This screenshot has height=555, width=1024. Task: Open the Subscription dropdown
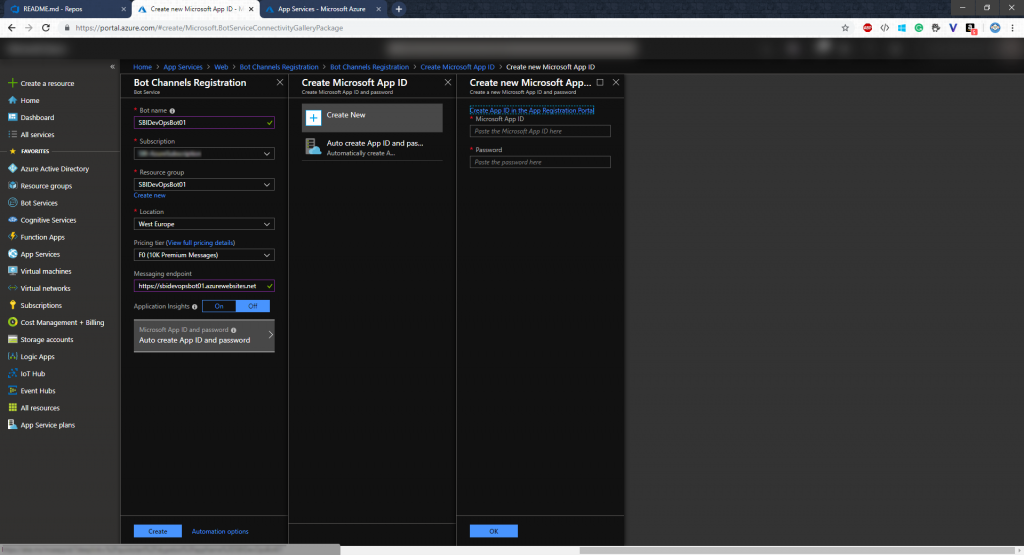coord(204,153)
